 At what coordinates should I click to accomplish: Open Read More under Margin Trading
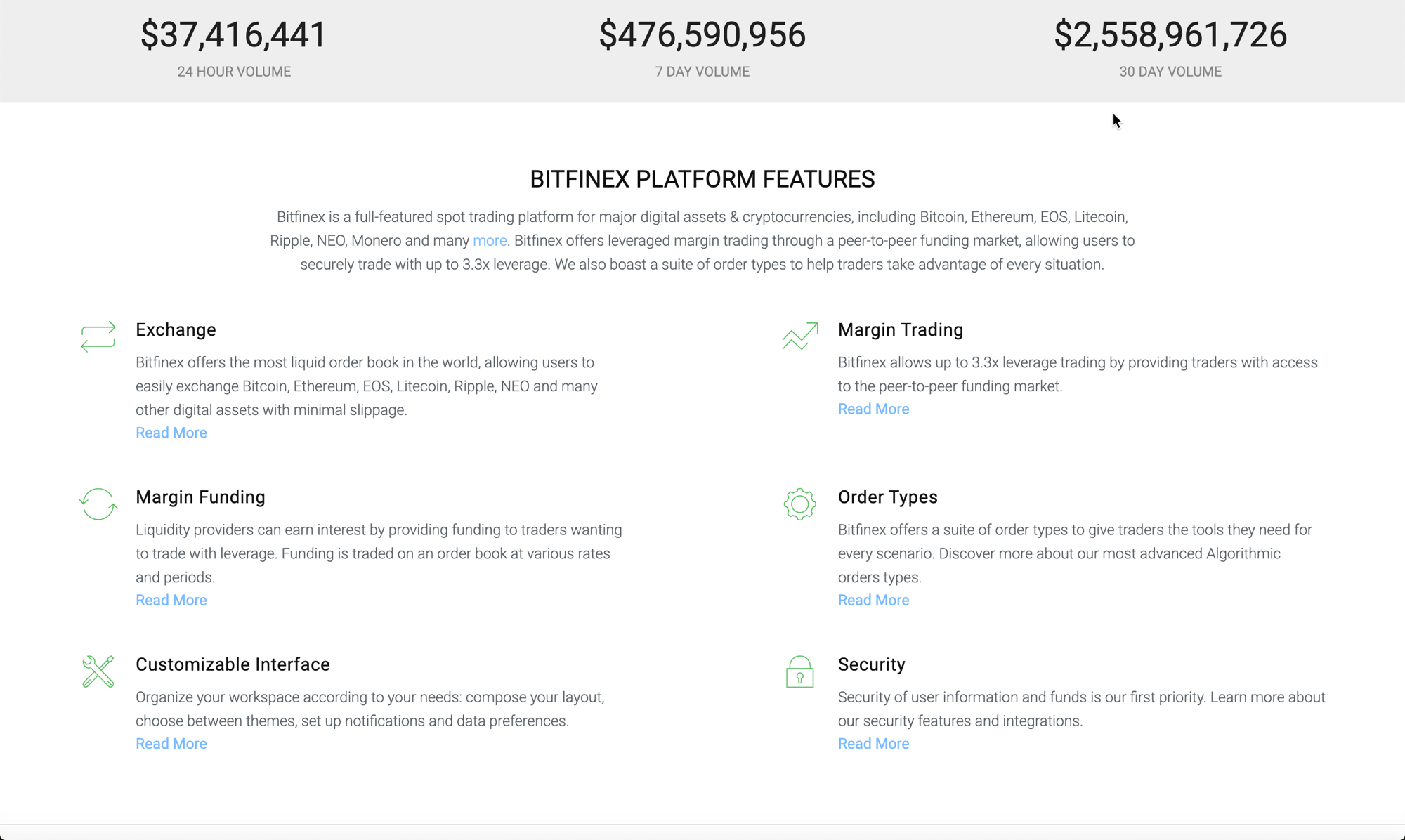873,409
